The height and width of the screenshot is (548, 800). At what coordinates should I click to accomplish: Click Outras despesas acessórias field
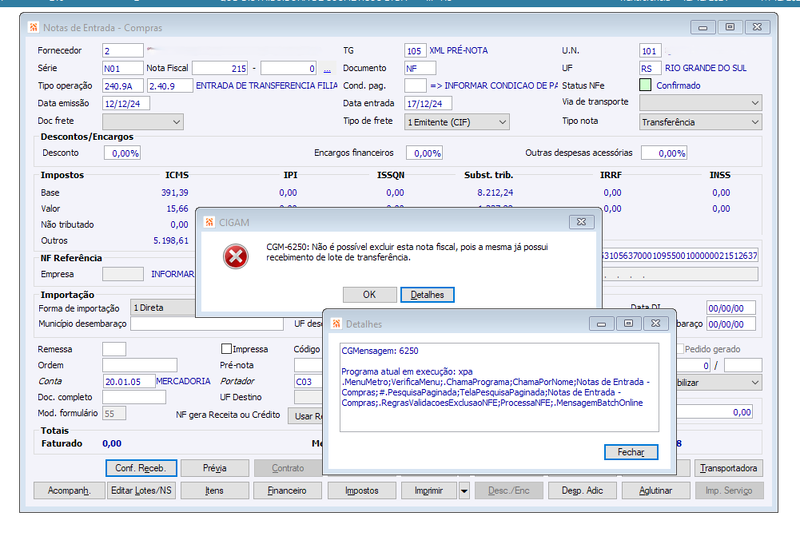664,153
